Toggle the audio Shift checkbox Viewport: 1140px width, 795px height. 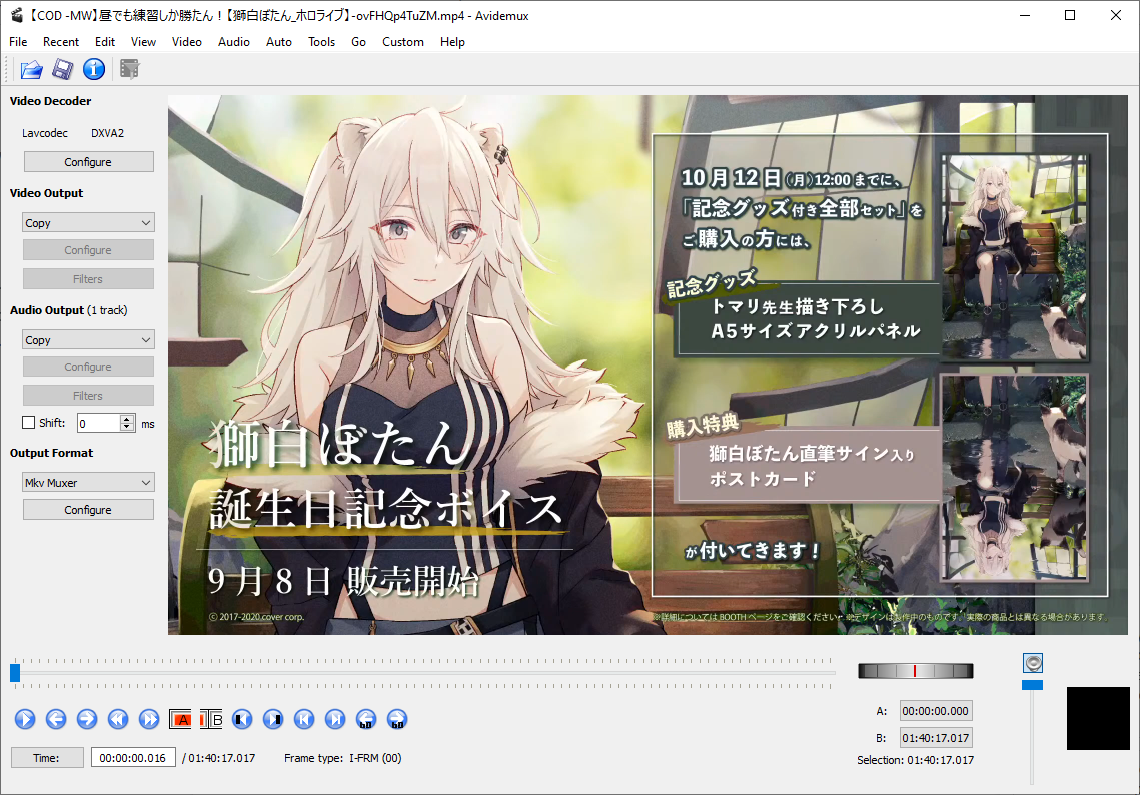click(x=29, y=423)
